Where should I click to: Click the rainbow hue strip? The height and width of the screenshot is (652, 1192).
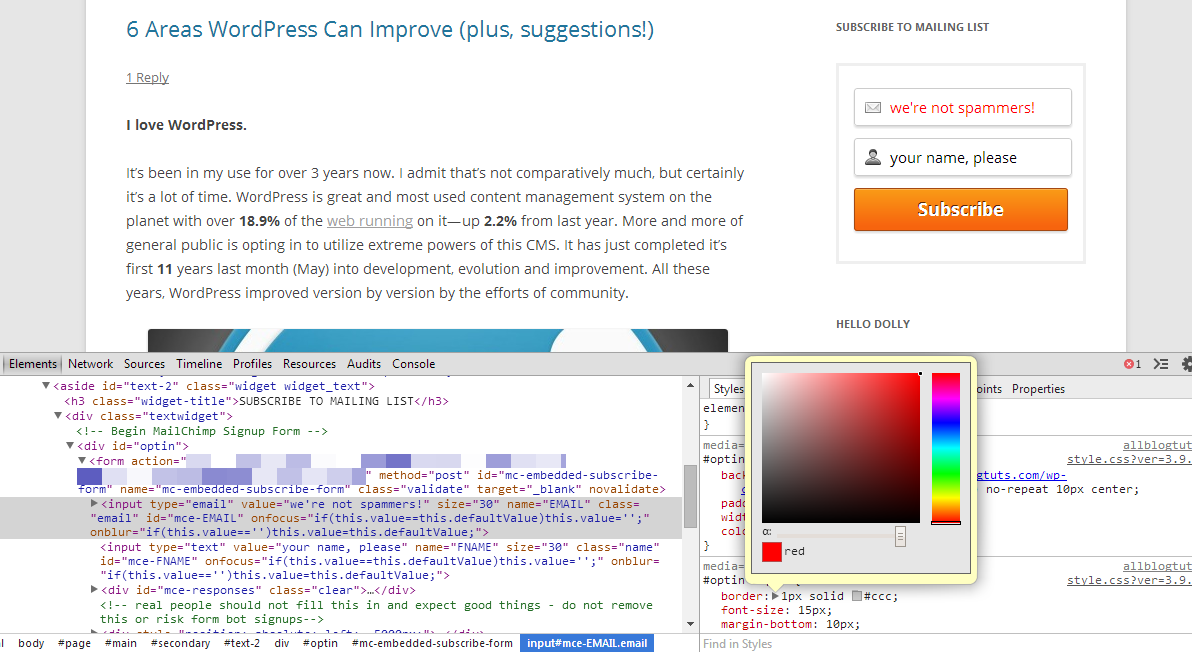945,447
